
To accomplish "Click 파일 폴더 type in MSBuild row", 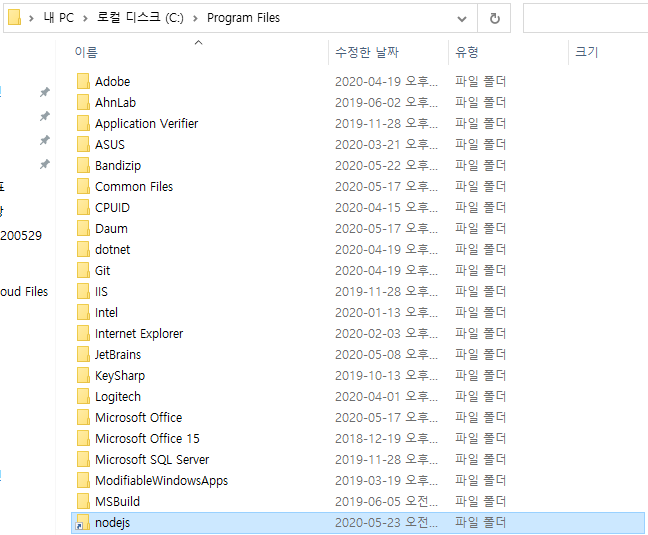I will click(481, 501).
